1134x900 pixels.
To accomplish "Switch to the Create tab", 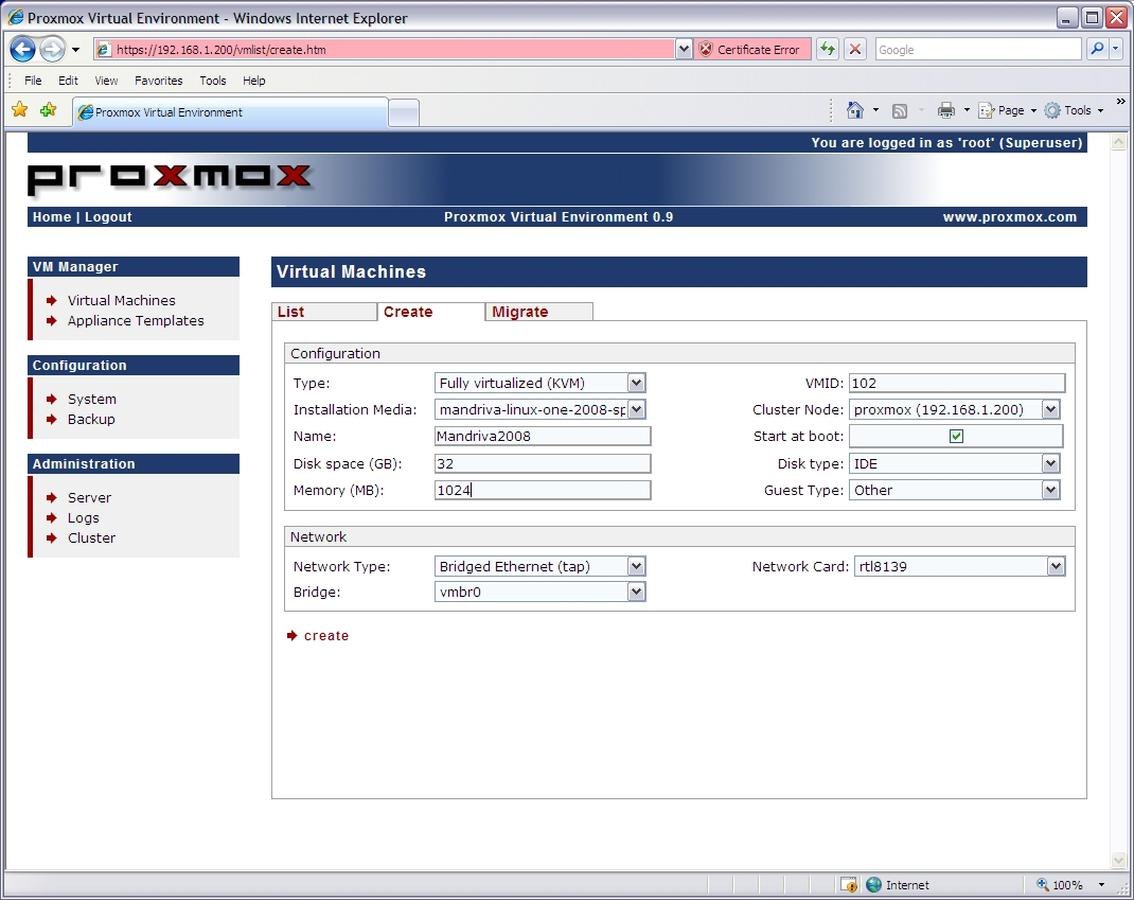I will coord(430,312).
